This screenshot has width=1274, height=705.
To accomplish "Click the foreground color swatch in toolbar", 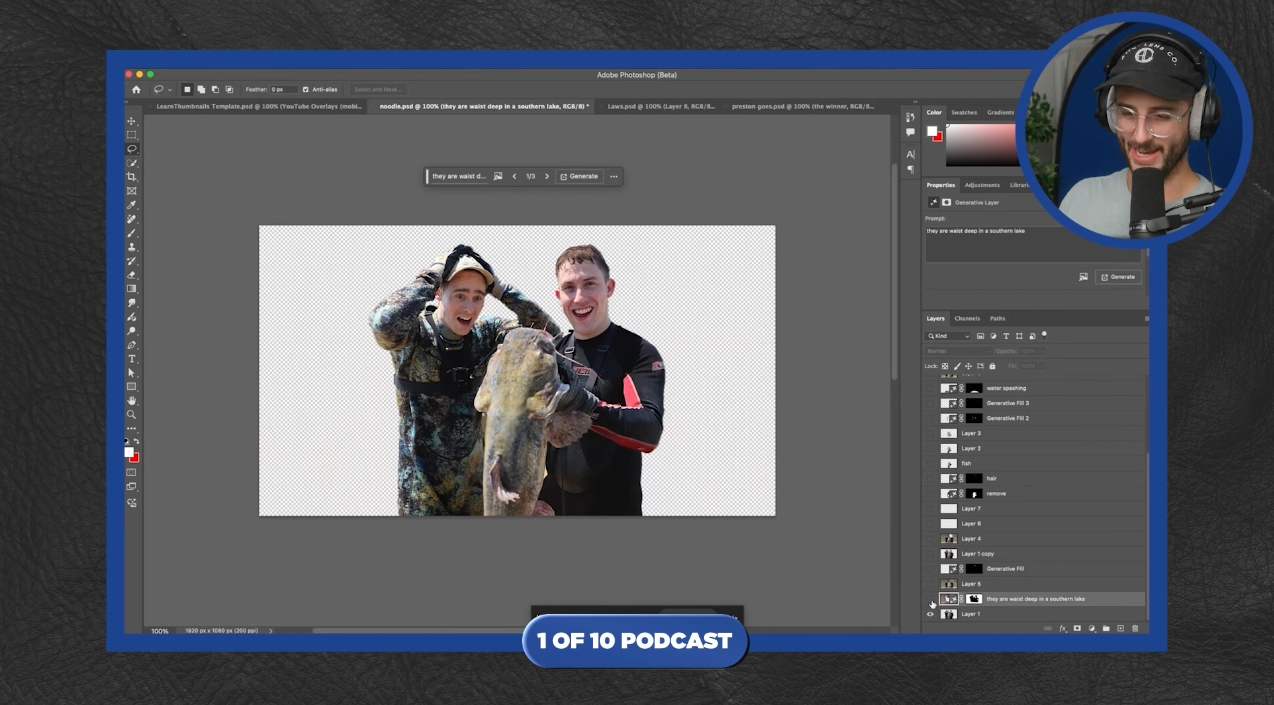I will pyautogui.click(x=129, y=452).
